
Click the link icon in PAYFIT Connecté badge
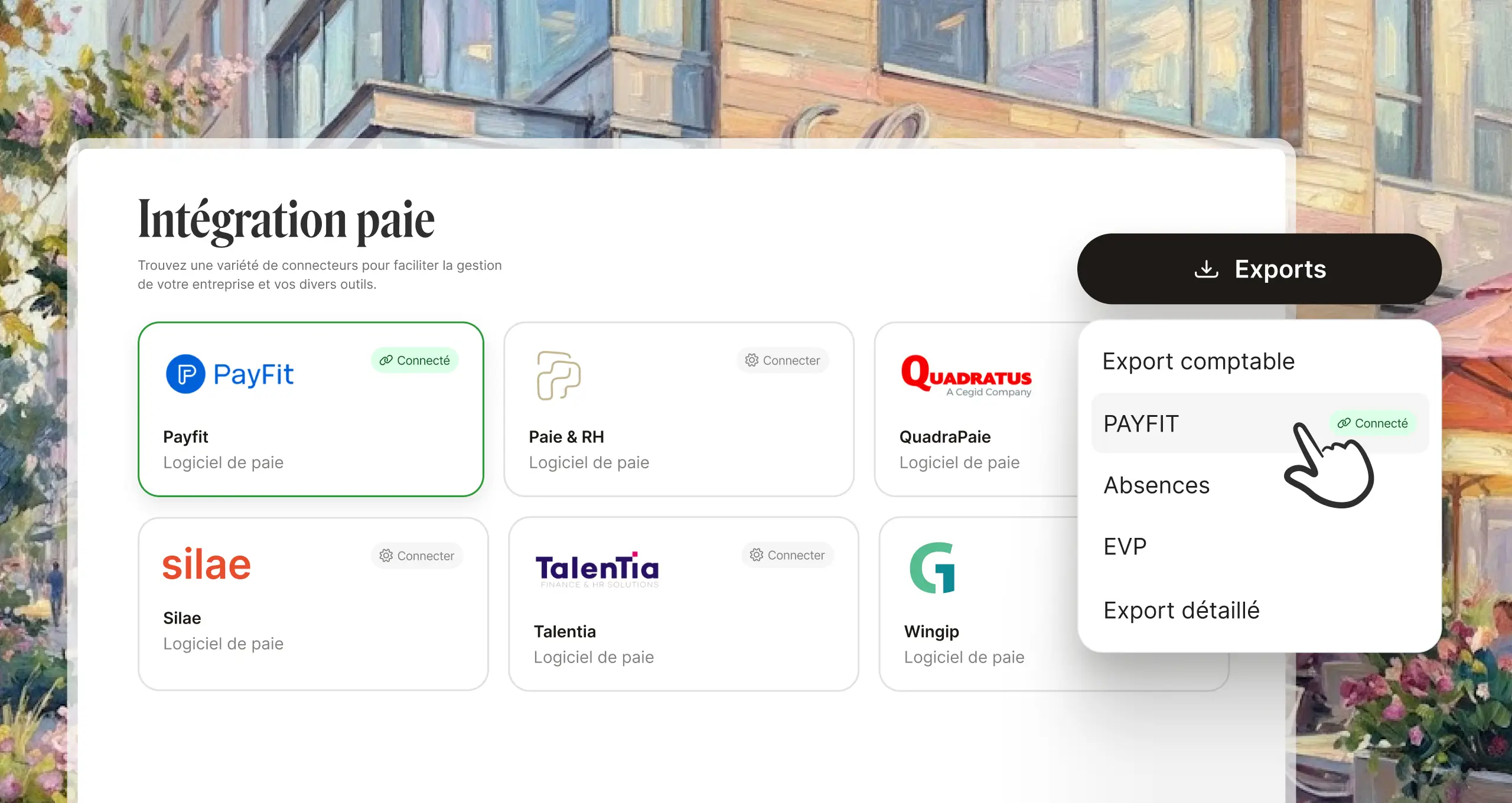(x=1344, y=423)
